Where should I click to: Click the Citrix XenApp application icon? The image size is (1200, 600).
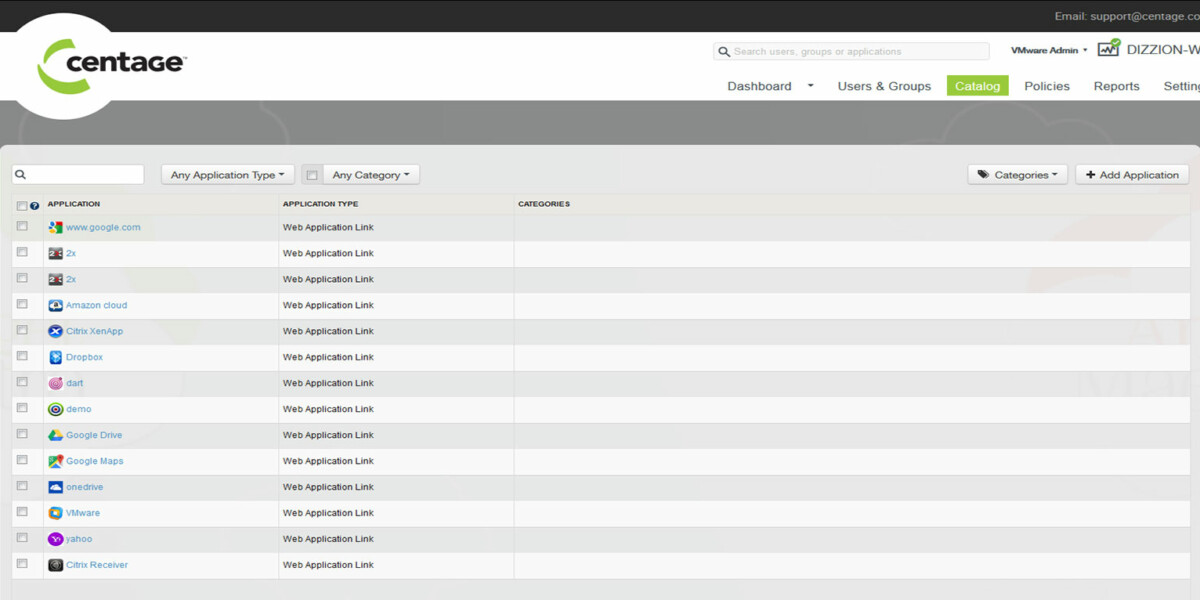(56, 331)
